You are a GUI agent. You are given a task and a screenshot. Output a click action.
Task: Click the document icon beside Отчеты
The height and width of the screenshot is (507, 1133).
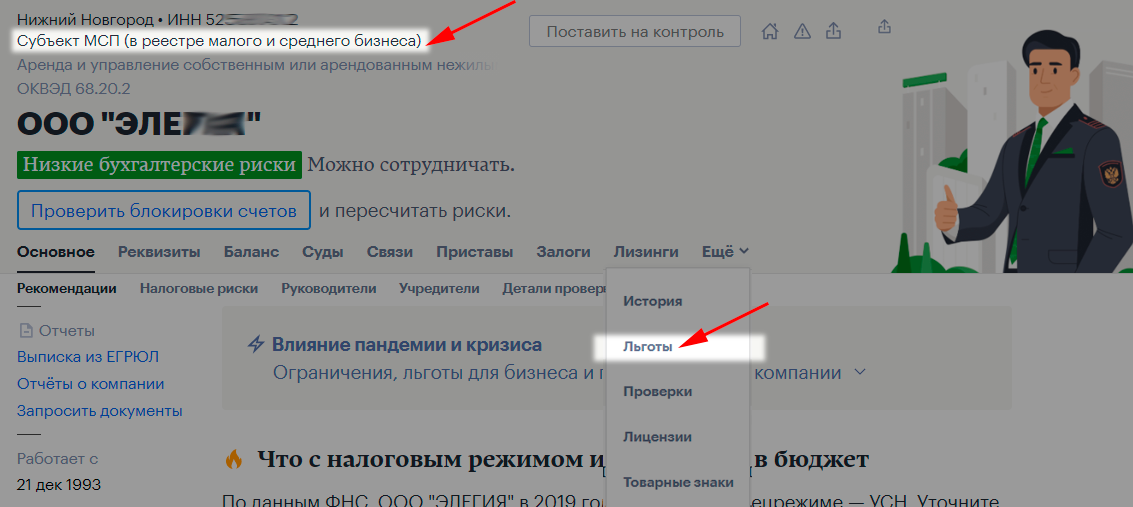pos(26,331)
